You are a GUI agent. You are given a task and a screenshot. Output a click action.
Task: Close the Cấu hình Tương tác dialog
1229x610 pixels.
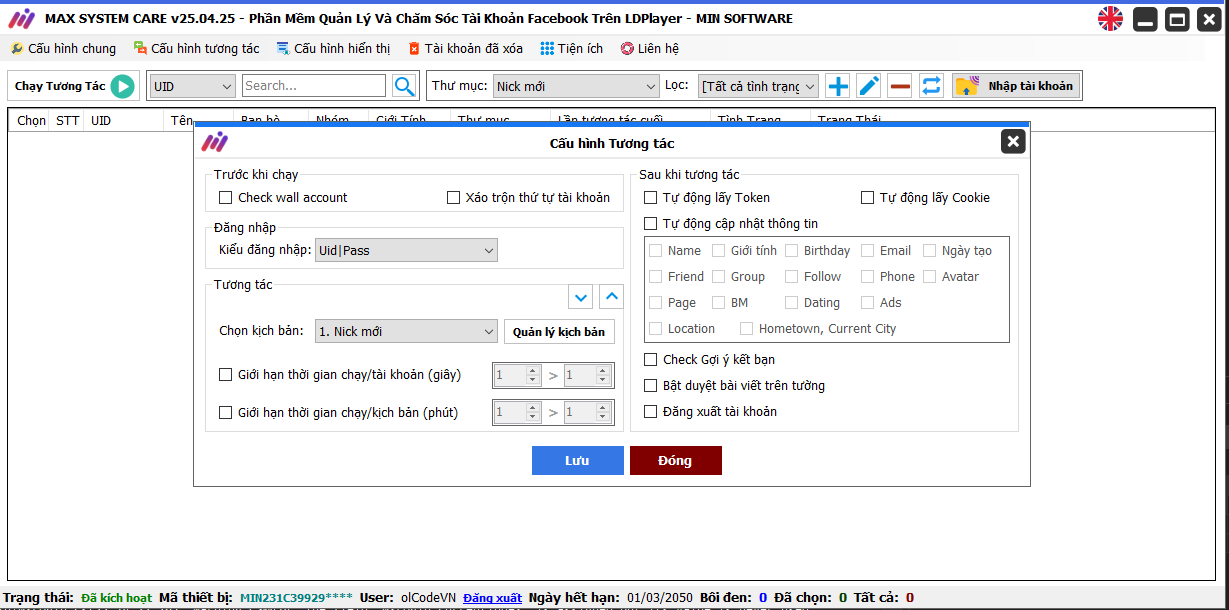tap(1013, 142)
